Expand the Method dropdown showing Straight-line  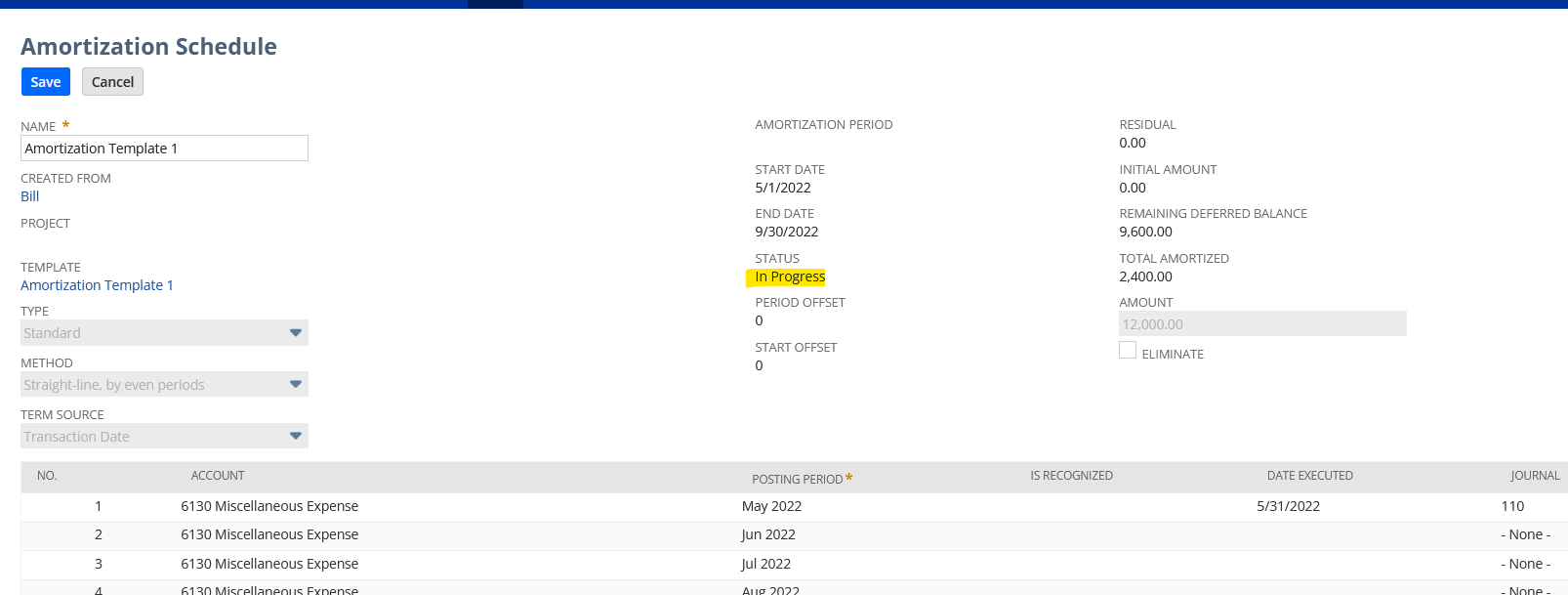pos(164,385)
